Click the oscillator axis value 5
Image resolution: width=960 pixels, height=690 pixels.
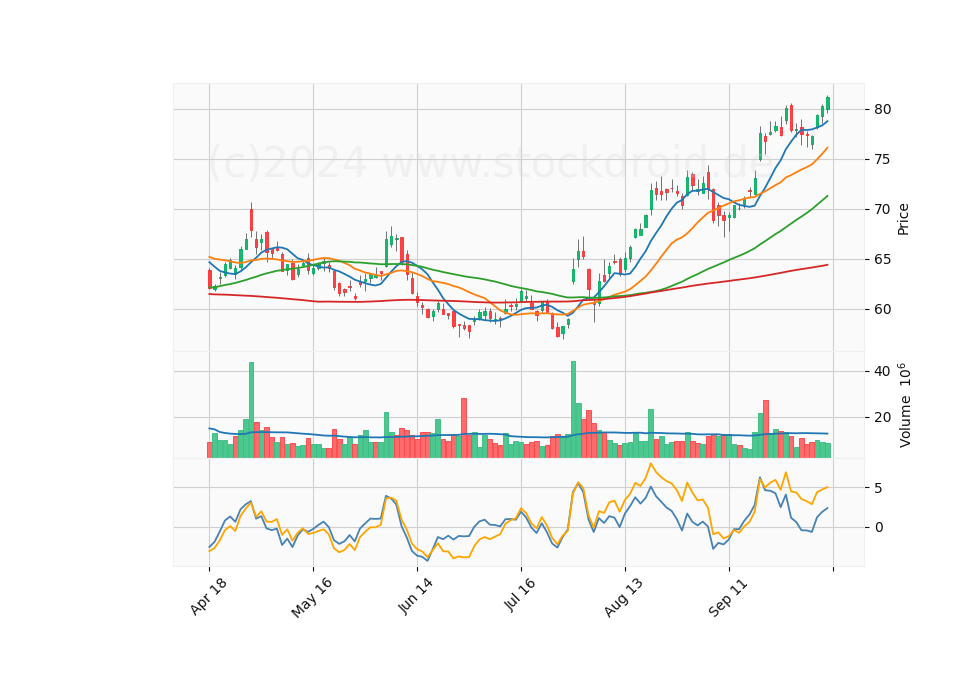[x=879, y=489]
